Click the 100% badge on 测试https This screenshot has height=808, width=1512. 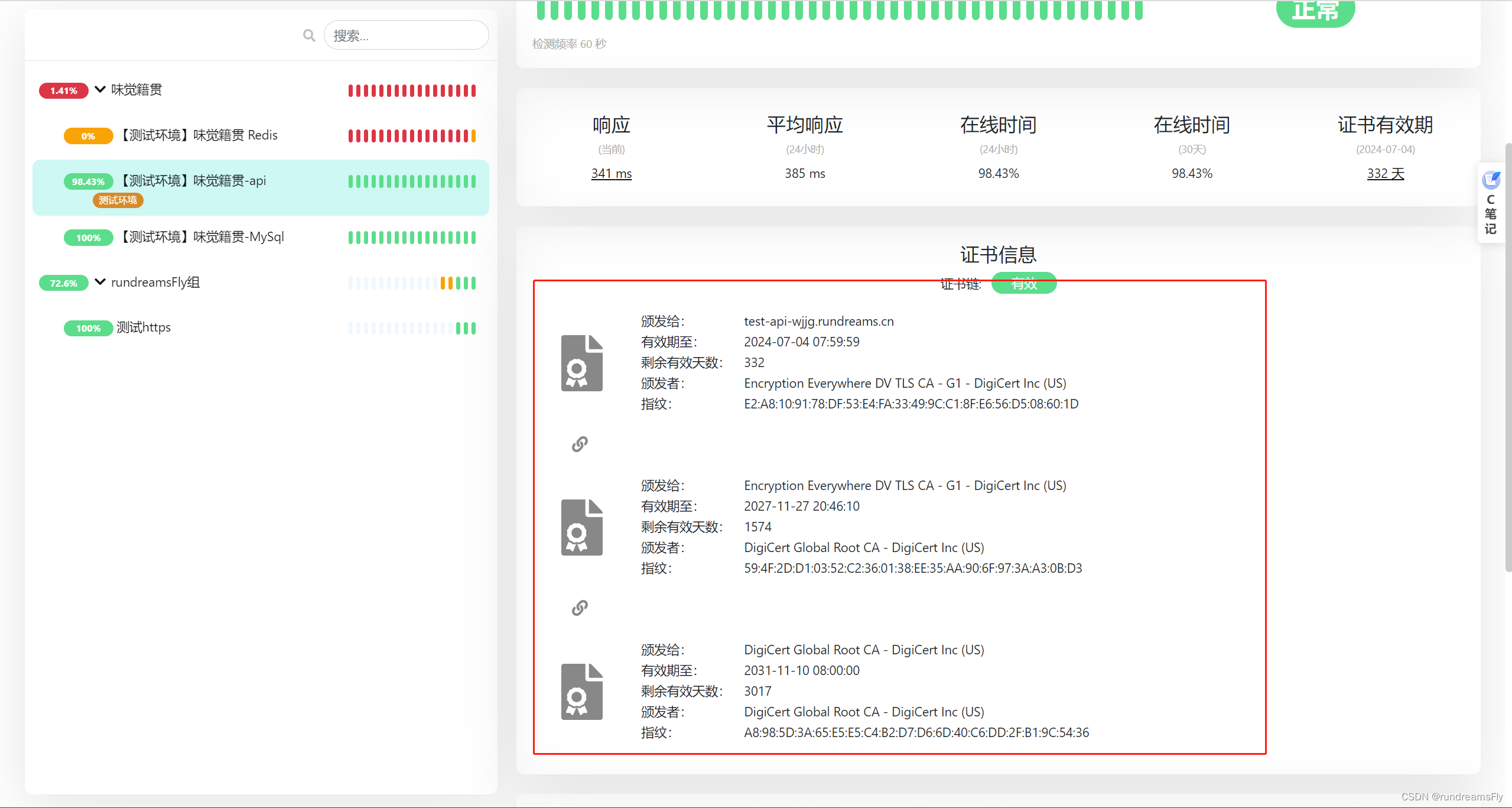88,328
